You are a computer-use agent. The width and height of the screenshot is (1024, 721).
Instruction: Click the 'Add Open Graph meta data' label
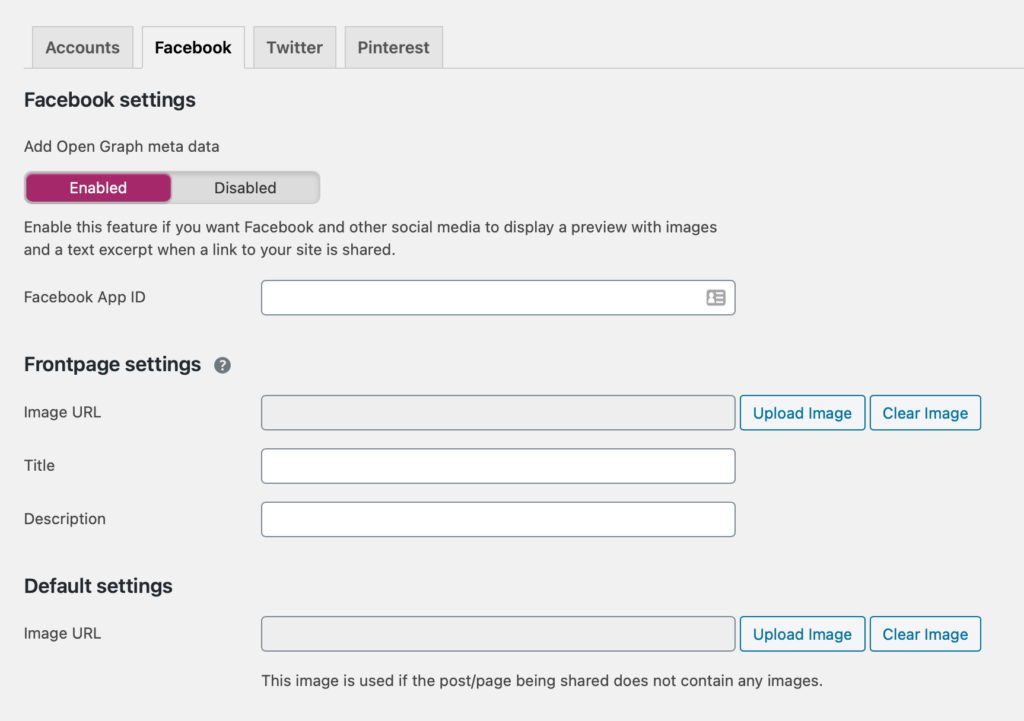(121, 146)
